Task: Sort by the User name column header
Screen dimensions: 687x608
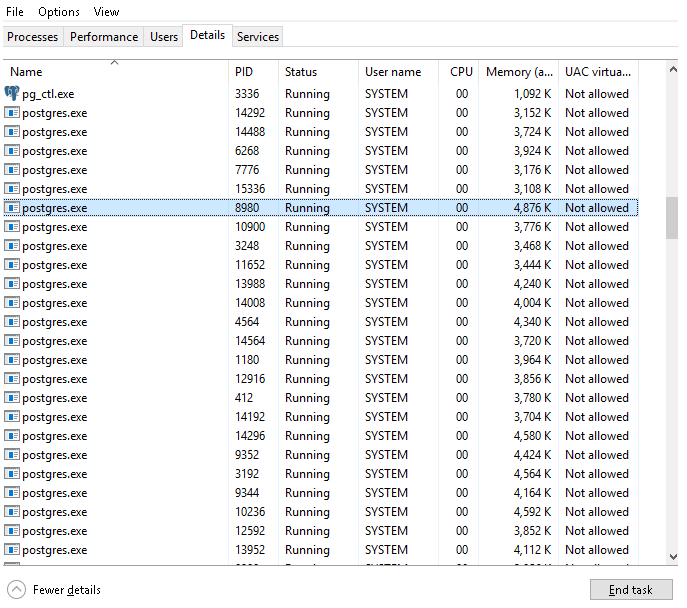Action: 398,71
